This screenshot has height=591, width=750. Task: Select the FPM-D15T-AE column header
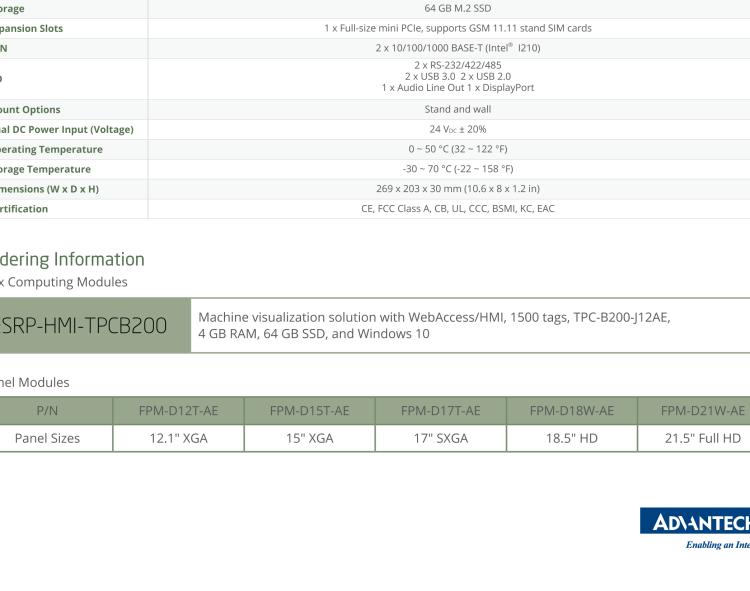point(309,411)
